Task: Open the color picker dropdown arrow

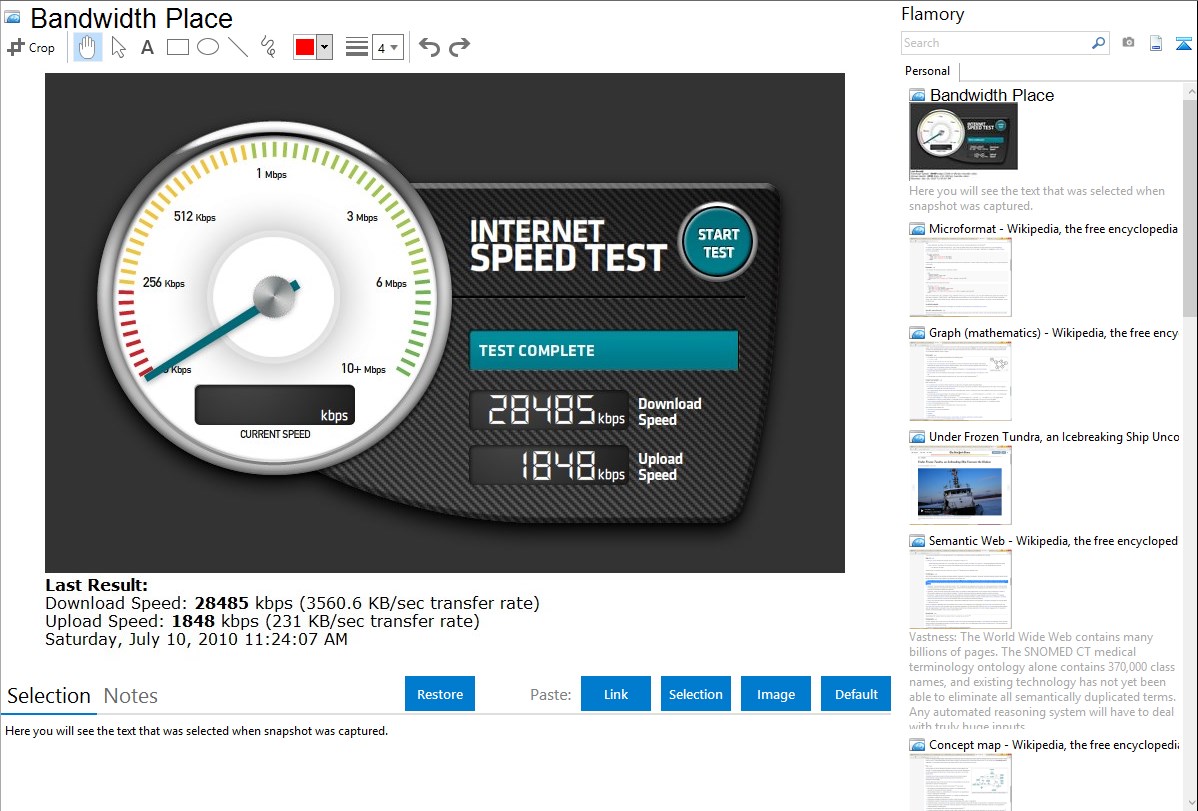Action: pyautogui.click(x=324, y=47)
